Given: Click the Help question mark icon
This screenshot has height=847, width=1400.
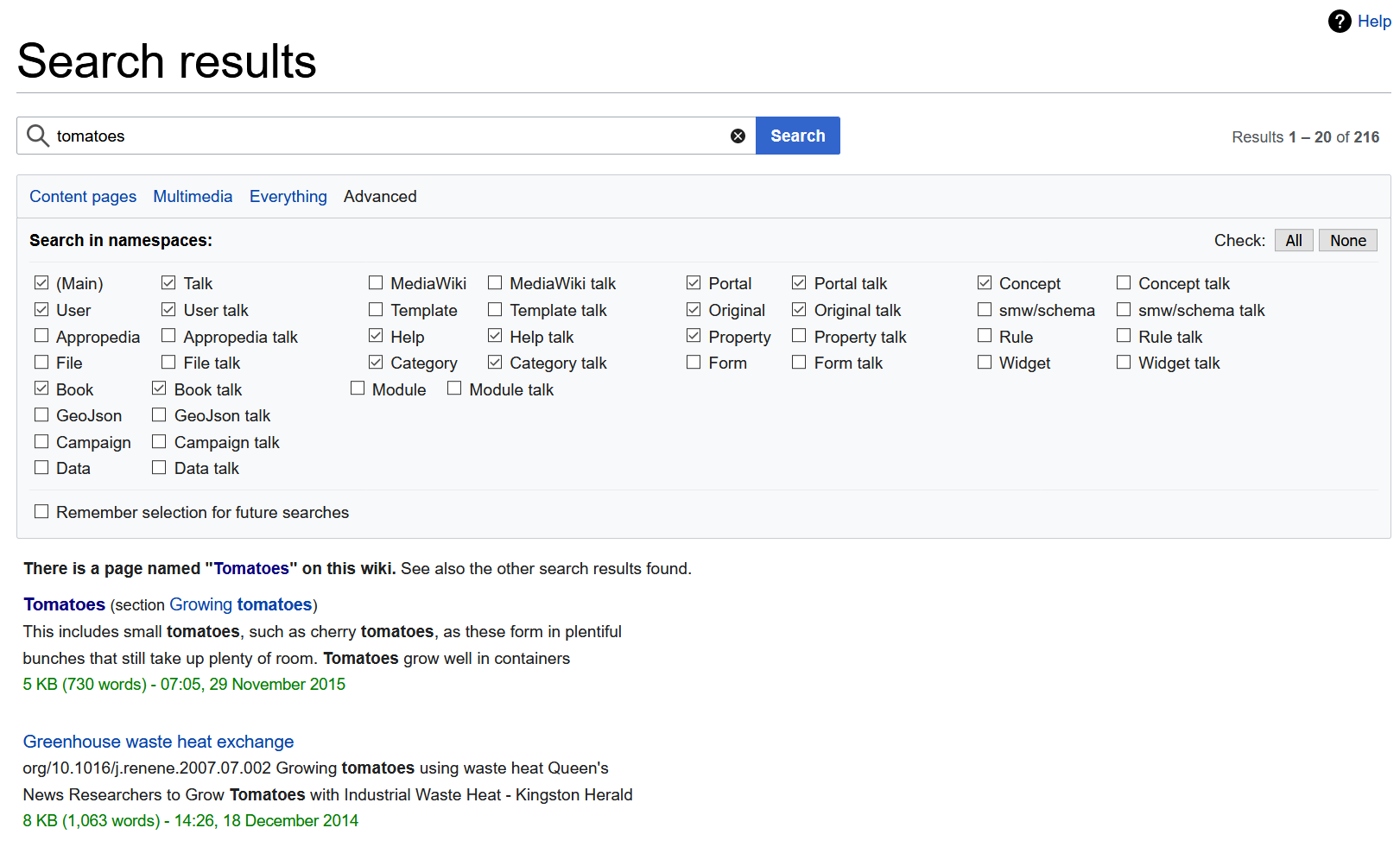Looking at the screenshot, I should pyautogui.click(x=1339, y=22).
